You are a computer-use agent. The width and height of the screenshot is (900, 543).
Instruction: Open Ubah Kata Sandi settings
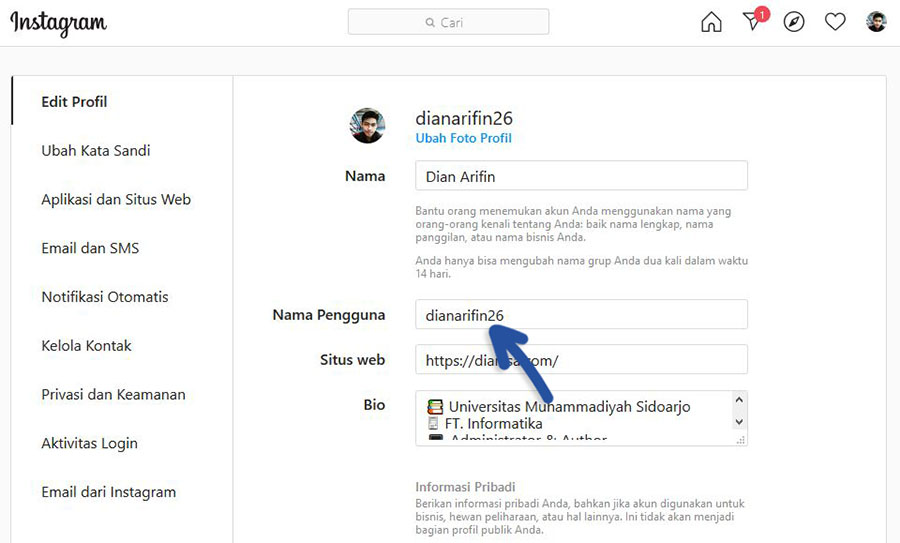[96, 151]
